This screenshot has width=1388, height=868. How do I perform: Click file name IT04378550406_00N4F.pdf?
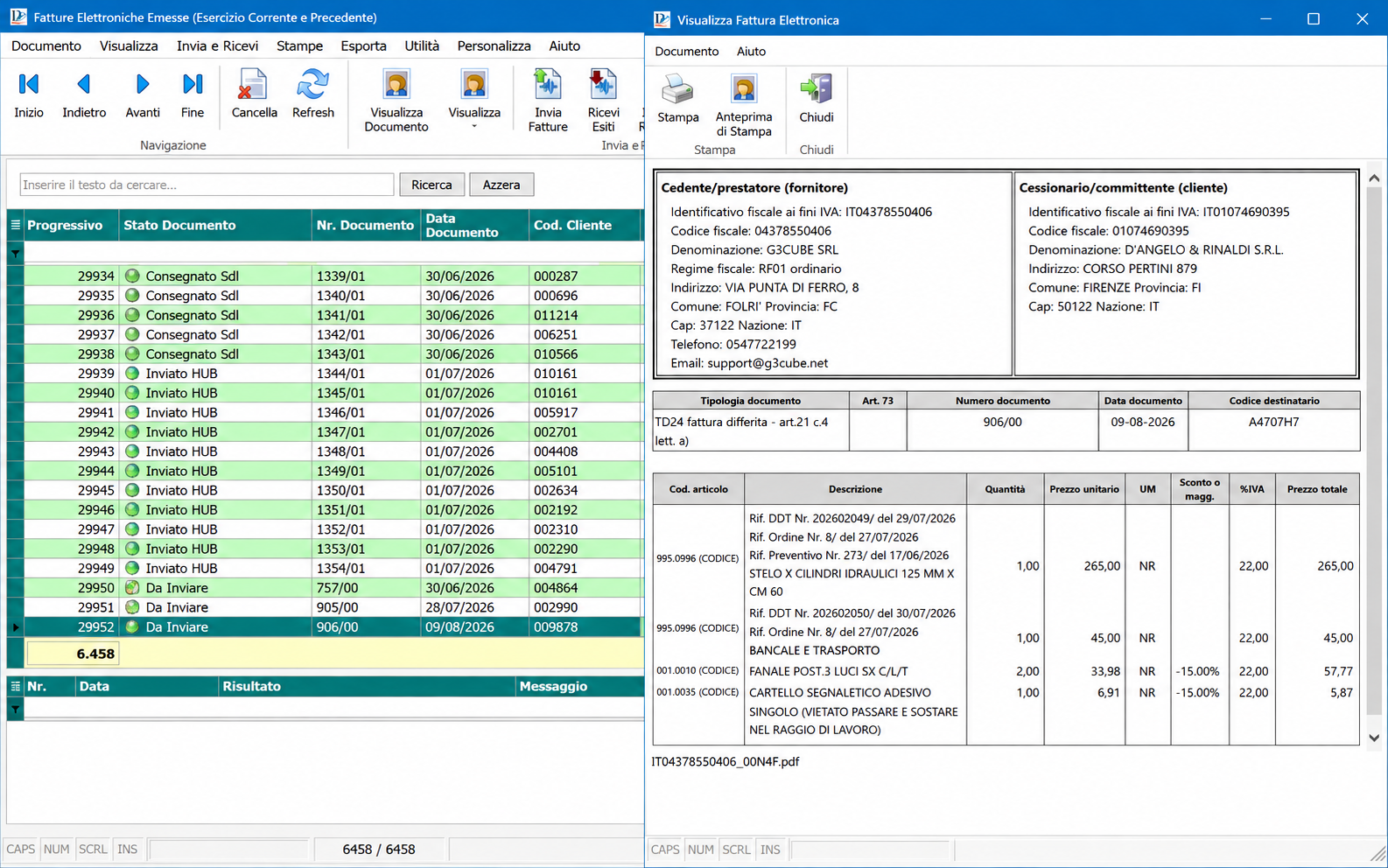726,761
